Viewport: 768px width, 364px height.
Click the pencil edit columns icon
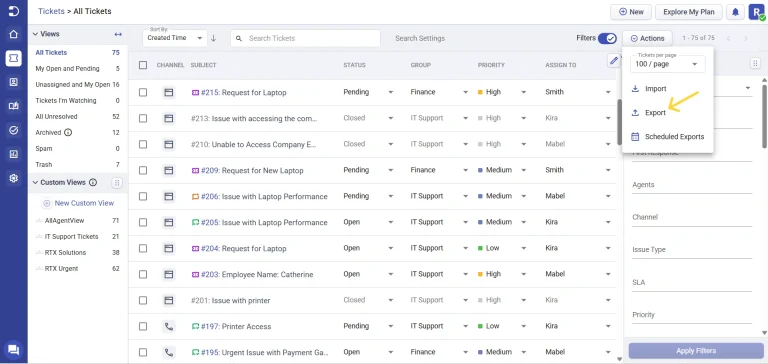[x=614, y=61]
